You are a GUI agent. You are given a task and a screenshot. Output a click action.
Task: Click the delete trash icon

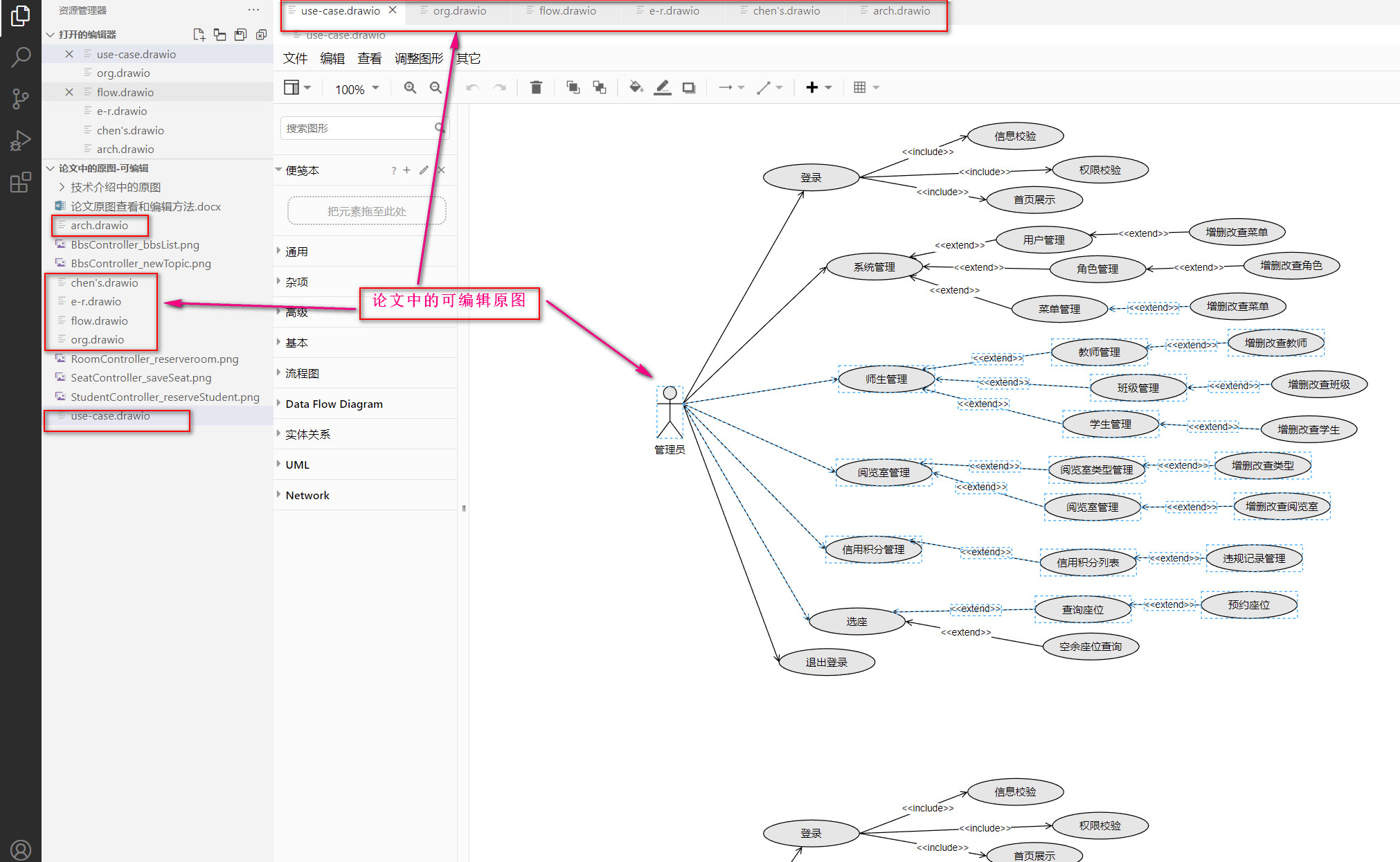536,88
